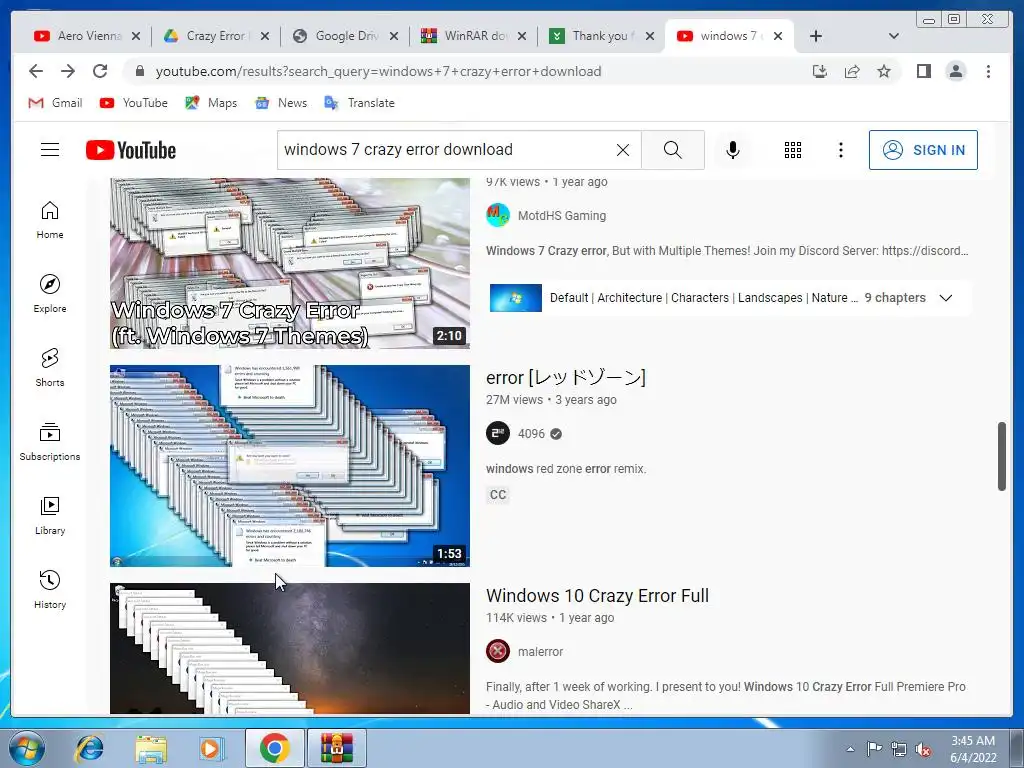Open the error [レッドゾーン] video title
This screenshot has width=1024, height=768.
tap(566, 377)
